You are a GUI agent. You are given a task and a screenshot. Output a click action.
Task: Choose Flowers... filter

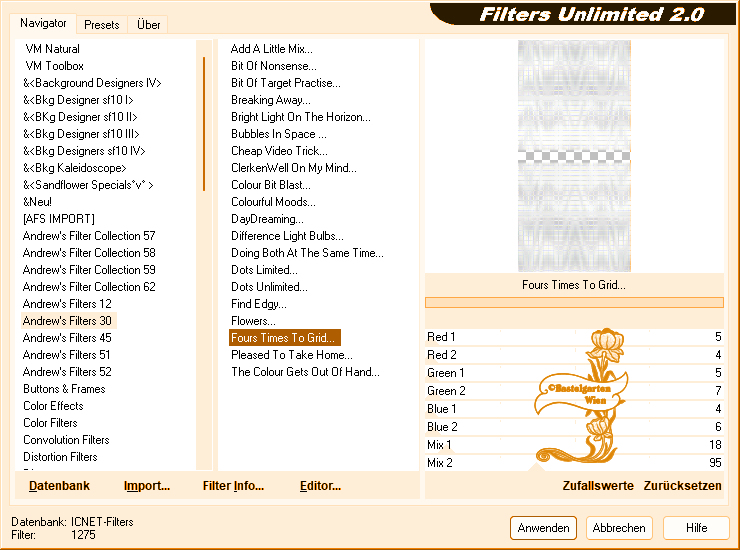pos(253,321)
